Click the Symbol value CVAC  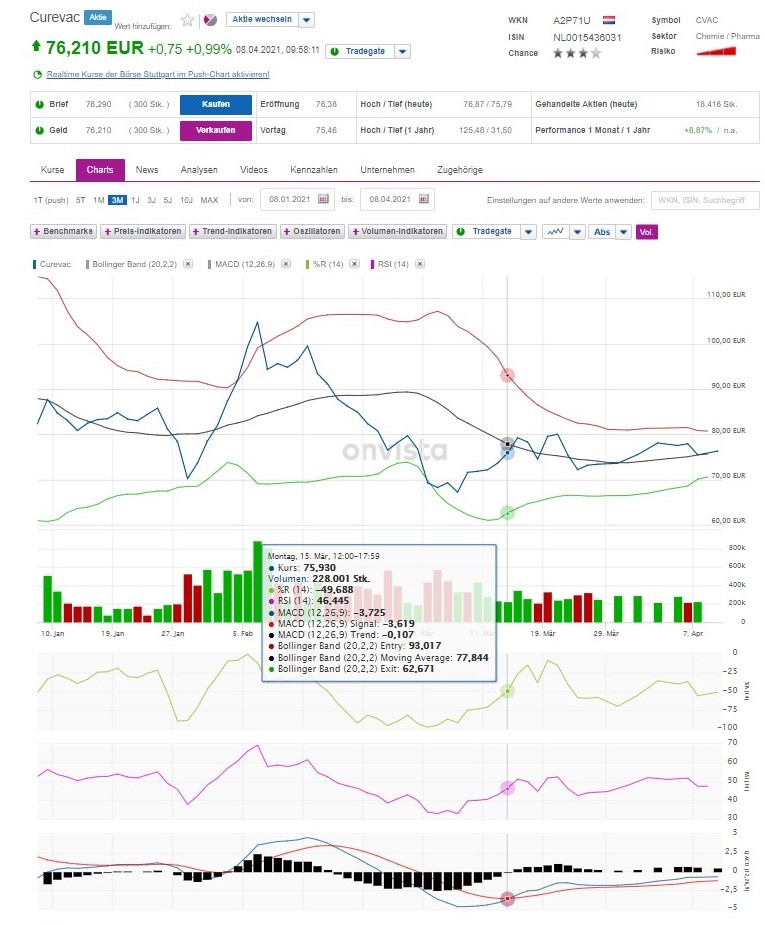(707, 20)
